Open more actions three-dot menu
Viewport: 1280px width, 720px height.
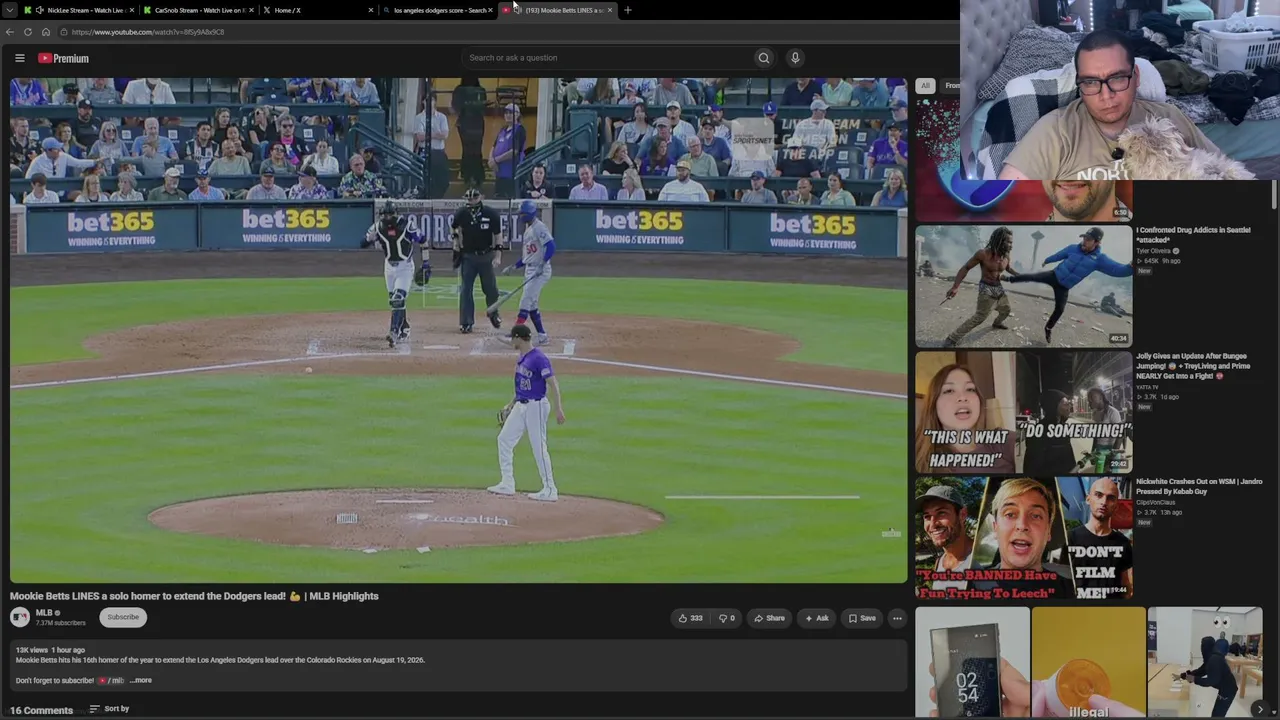897,618
